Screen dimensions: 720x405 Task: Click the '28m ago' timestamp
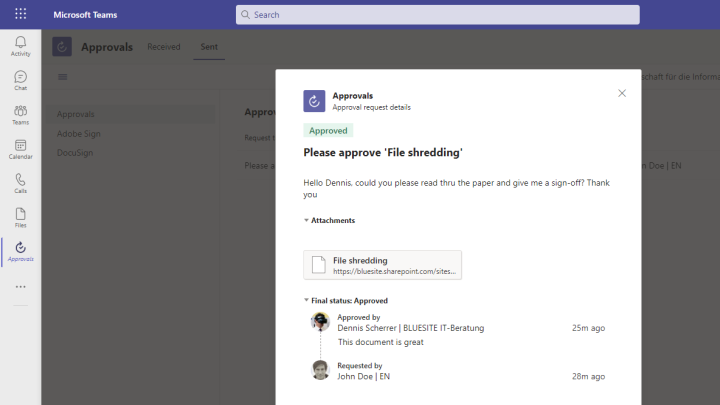(x=588, y=377)
